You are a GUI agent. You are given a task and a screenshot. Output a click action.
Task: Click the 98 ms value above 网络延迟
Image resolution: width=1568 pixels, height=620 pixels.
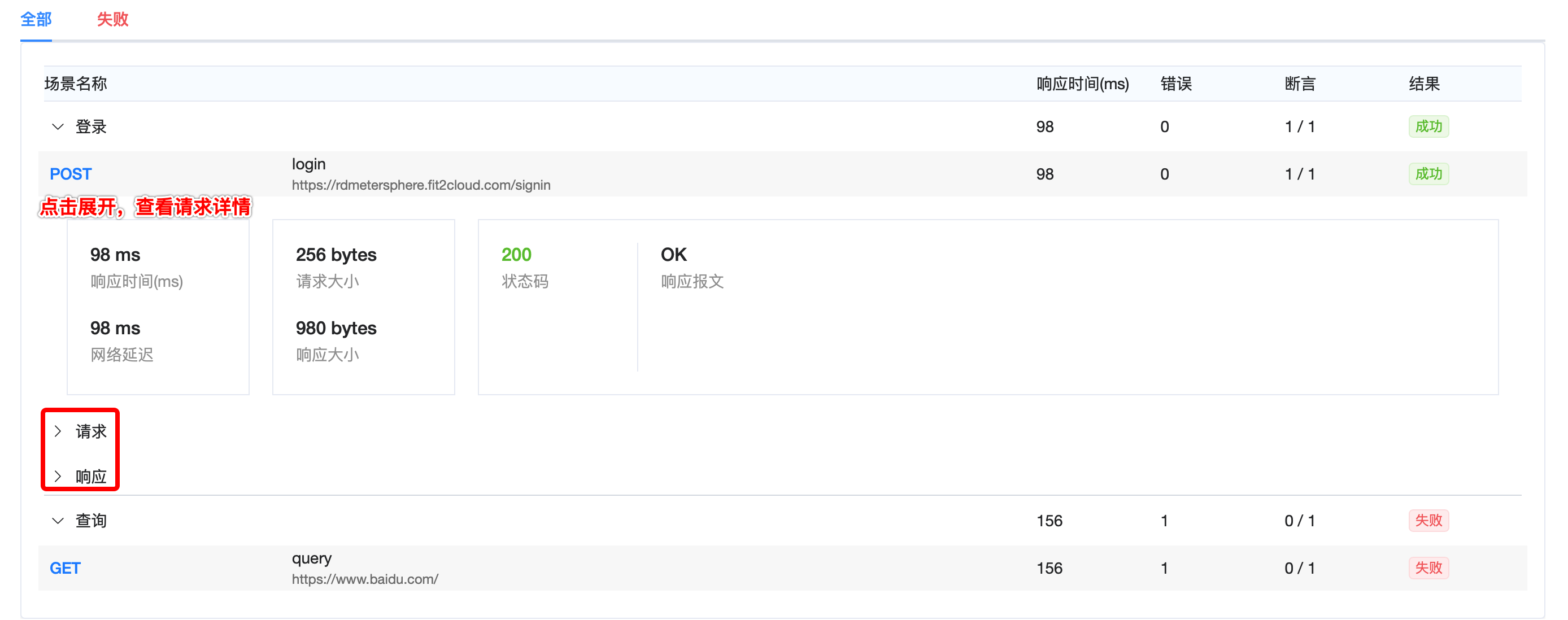coord(115,328)
